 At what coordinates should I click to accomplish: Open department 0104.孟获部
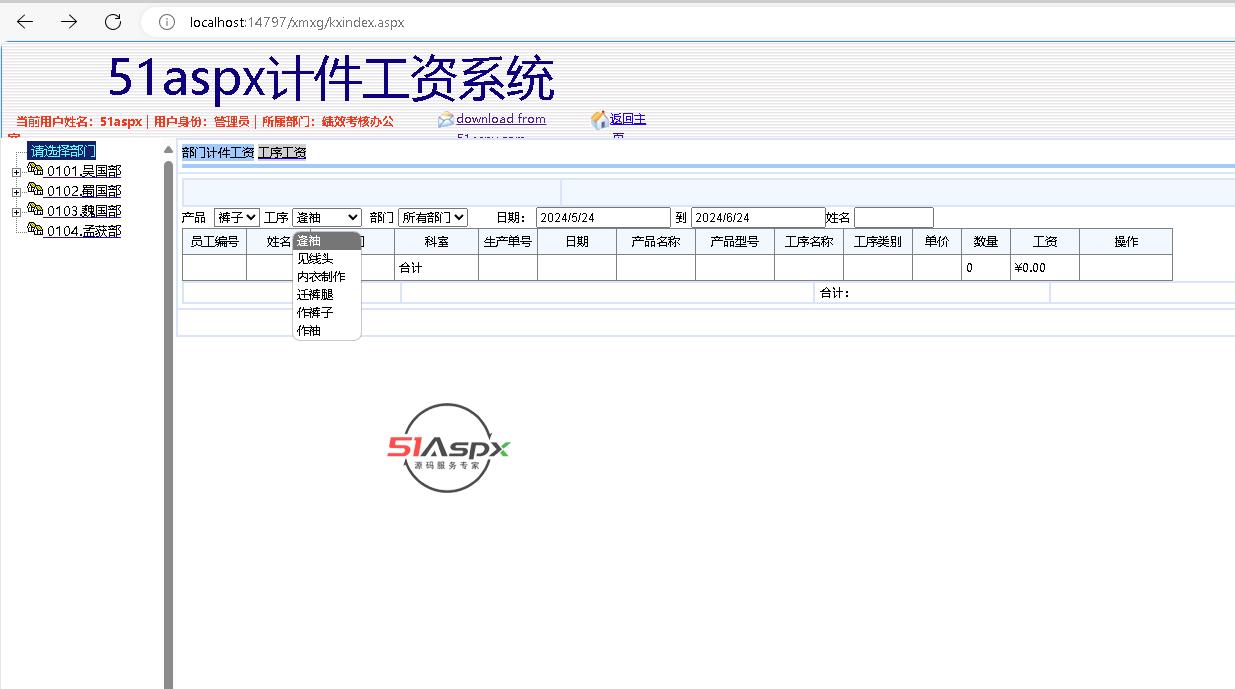pos(84,231)
